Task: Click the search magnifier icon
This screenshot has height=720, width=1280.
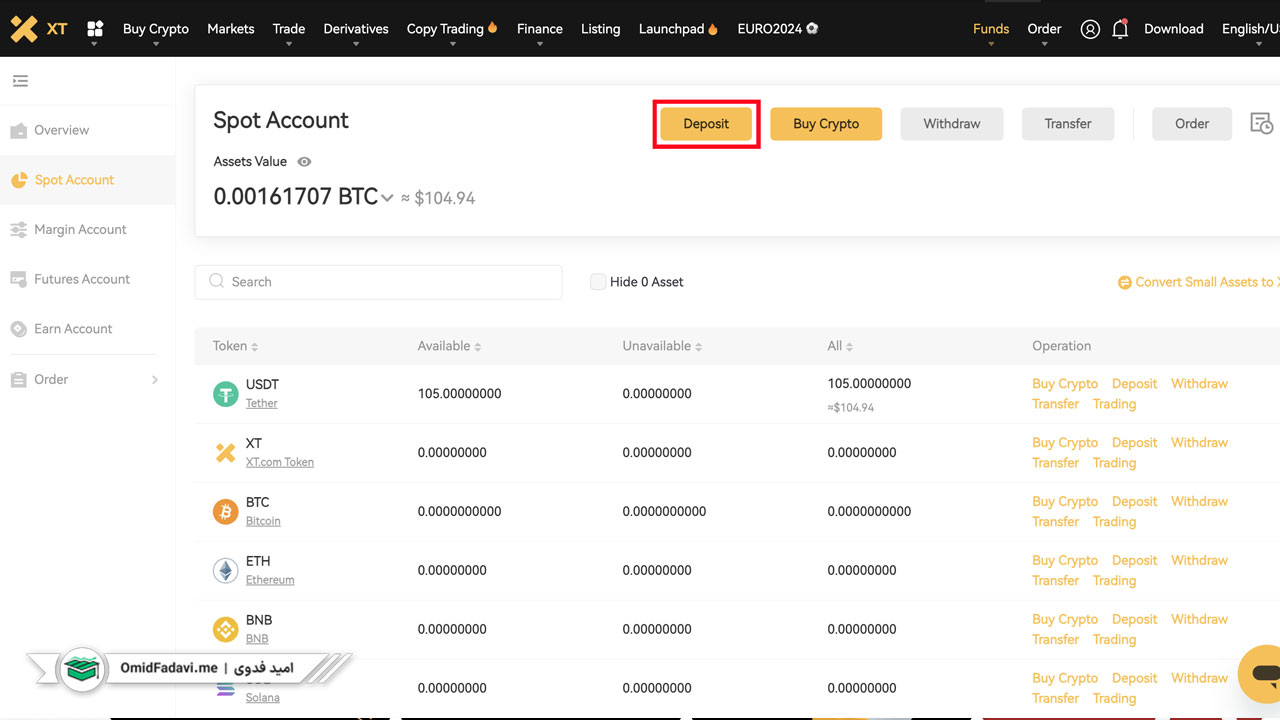Action: pyautogui.click(x=216, y=282)
